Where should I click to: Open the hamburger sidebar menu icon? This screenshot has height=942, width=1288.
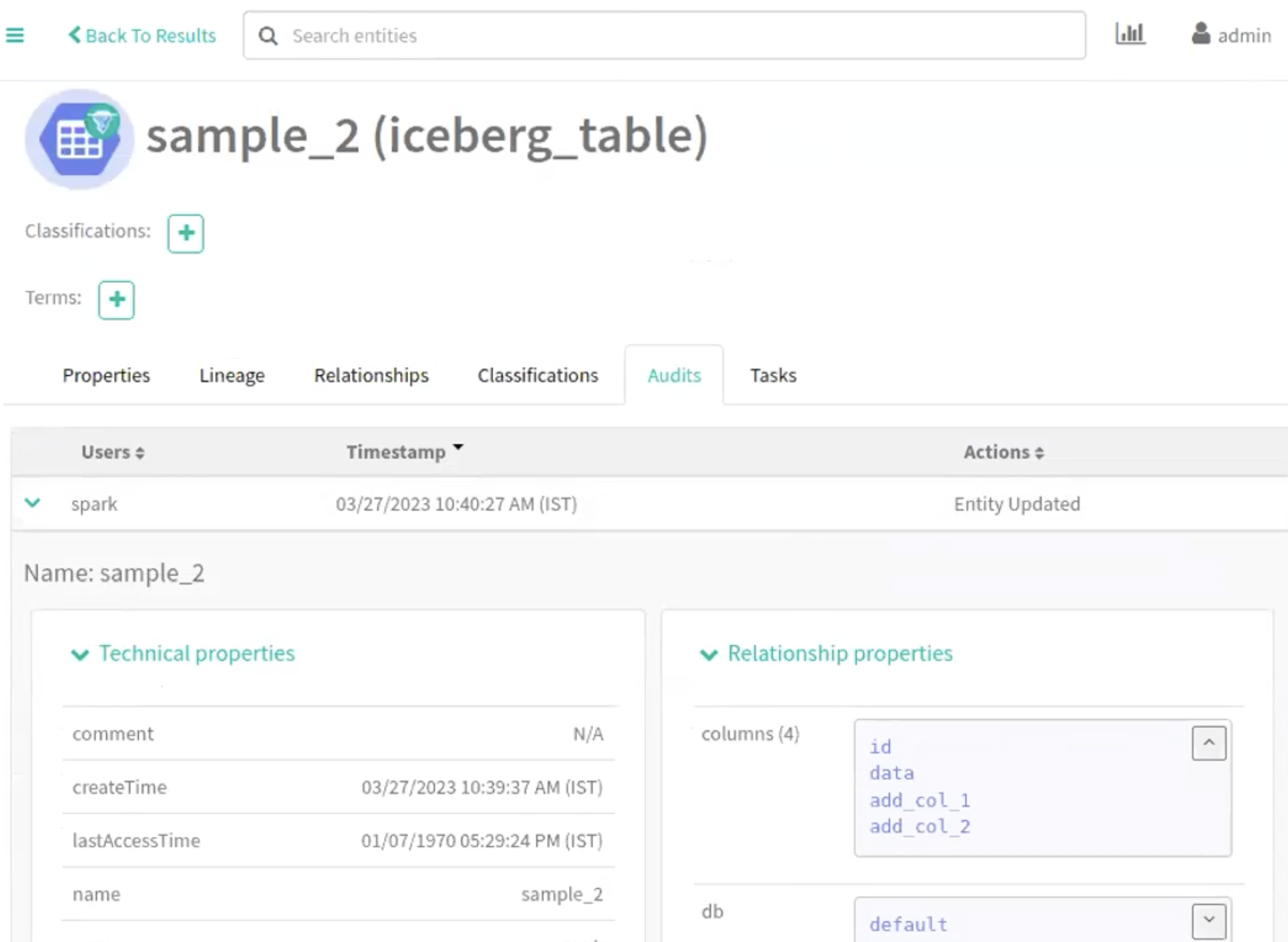coord(15,35)
